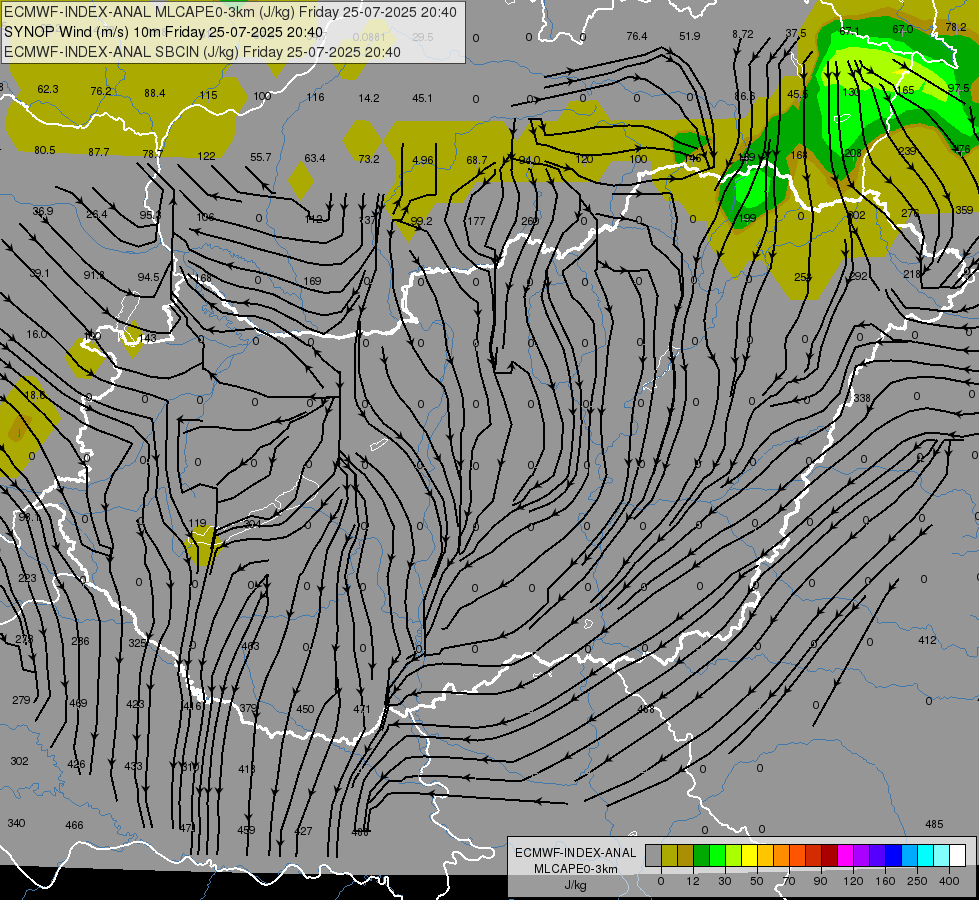979x900 pixels.
Task: Click the map value '471'
Action: (362, 709)
